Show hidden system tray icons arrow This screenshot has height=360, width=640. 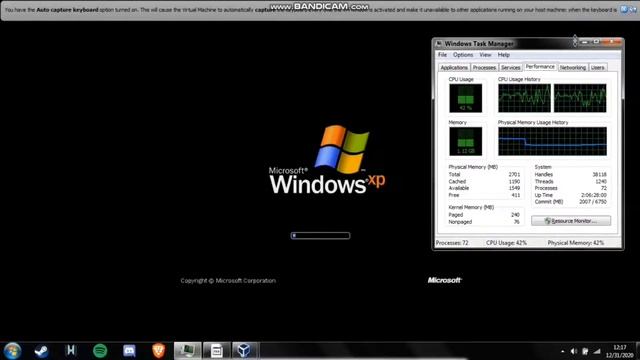pyautogui.click(x=563, y=351)
